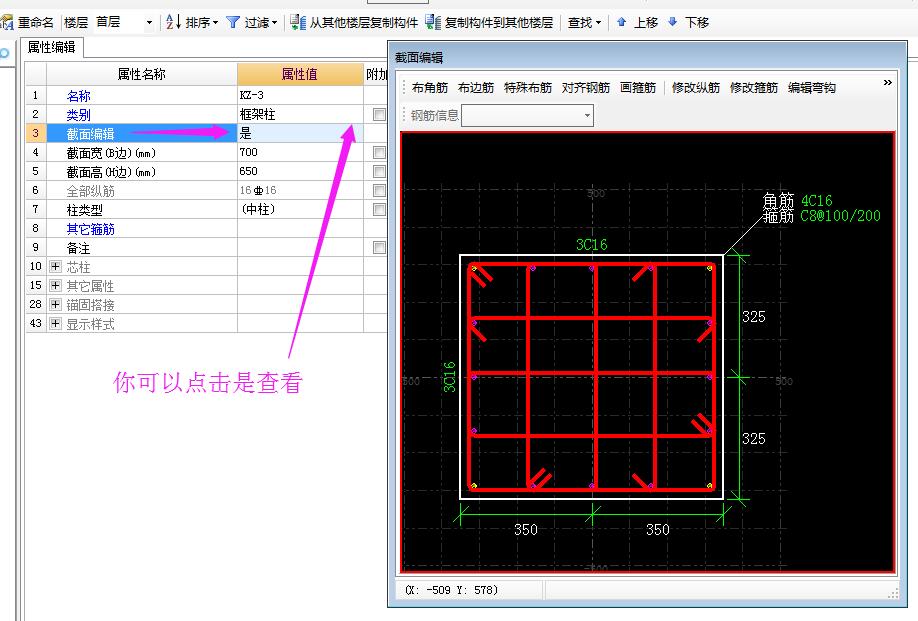Click the filter (过滤) funnel icon

pos(233,22)
